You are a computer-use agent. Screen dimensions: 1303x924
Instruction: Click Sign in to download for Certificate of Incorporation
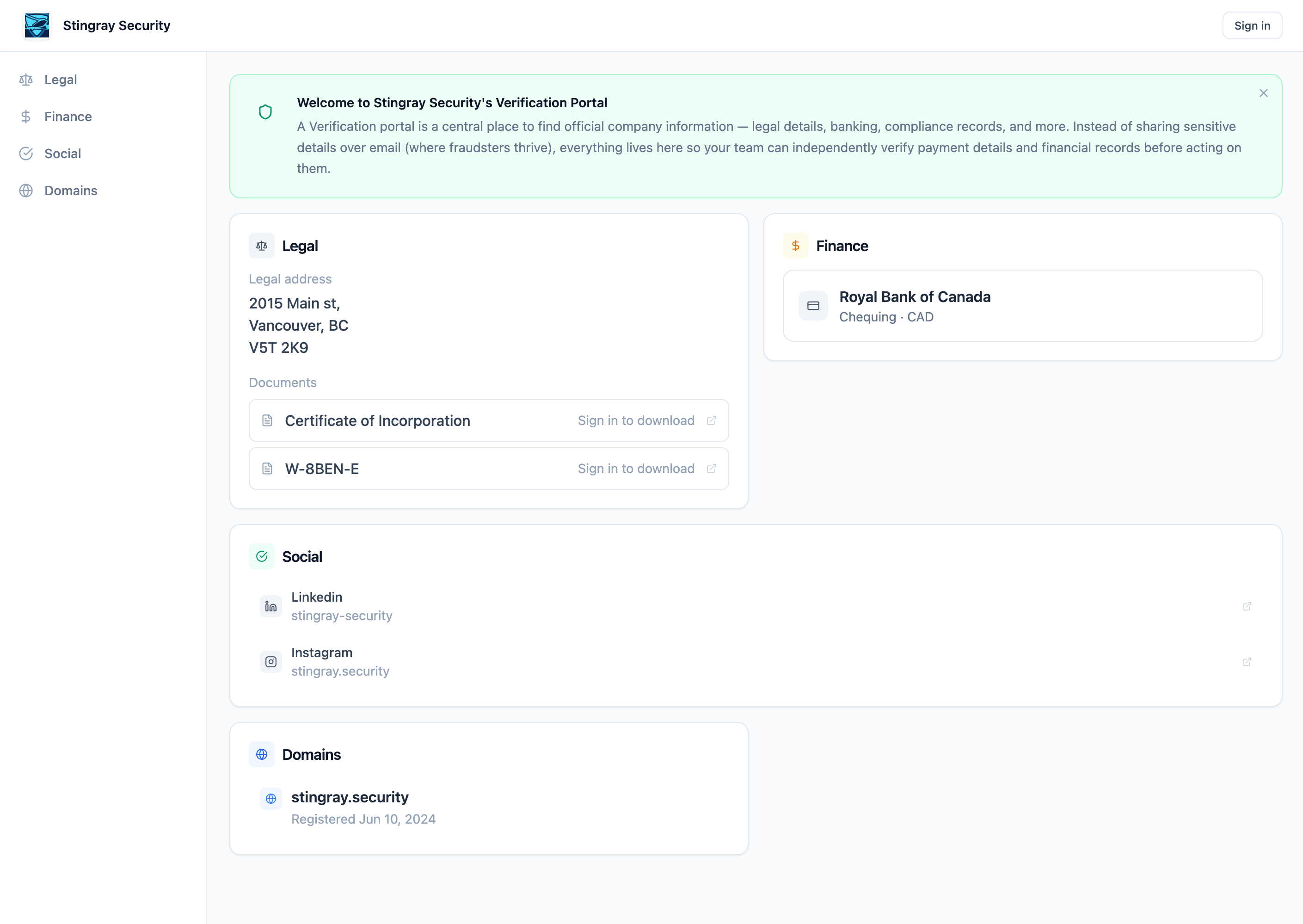coord(636,420)
